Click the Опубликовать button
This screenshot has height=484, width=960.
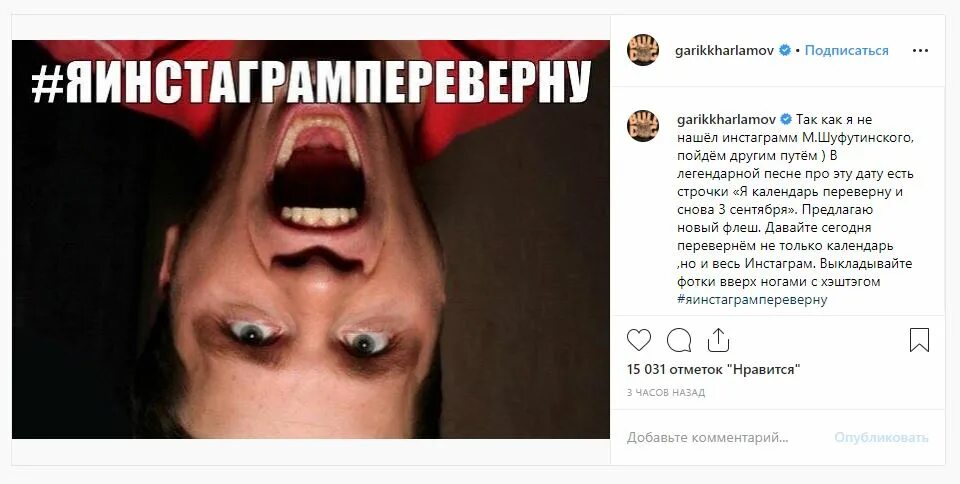point(881,437)
